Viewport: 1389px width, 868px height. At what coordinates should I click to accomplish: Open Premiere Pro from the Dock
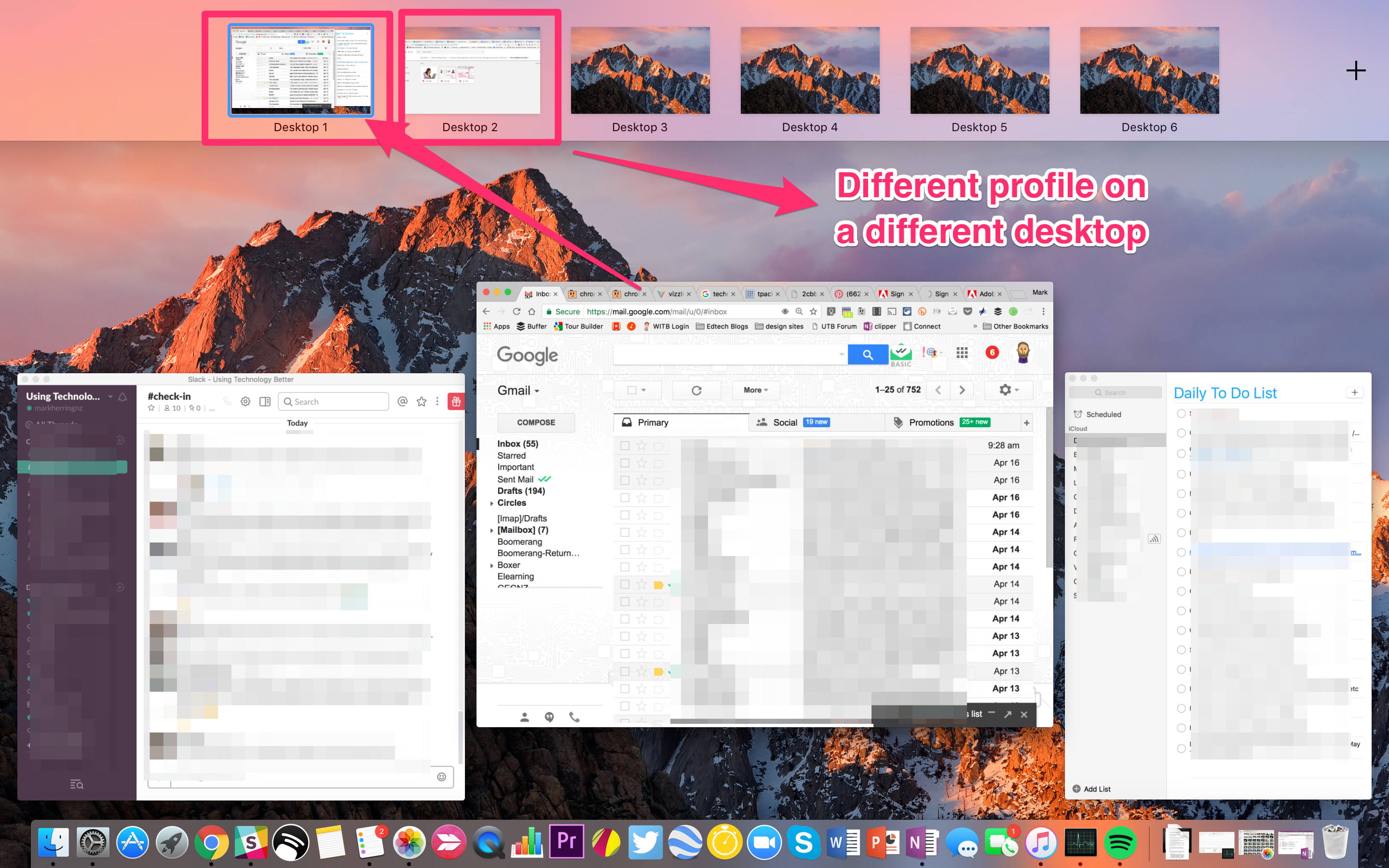(x=567, y=842)
